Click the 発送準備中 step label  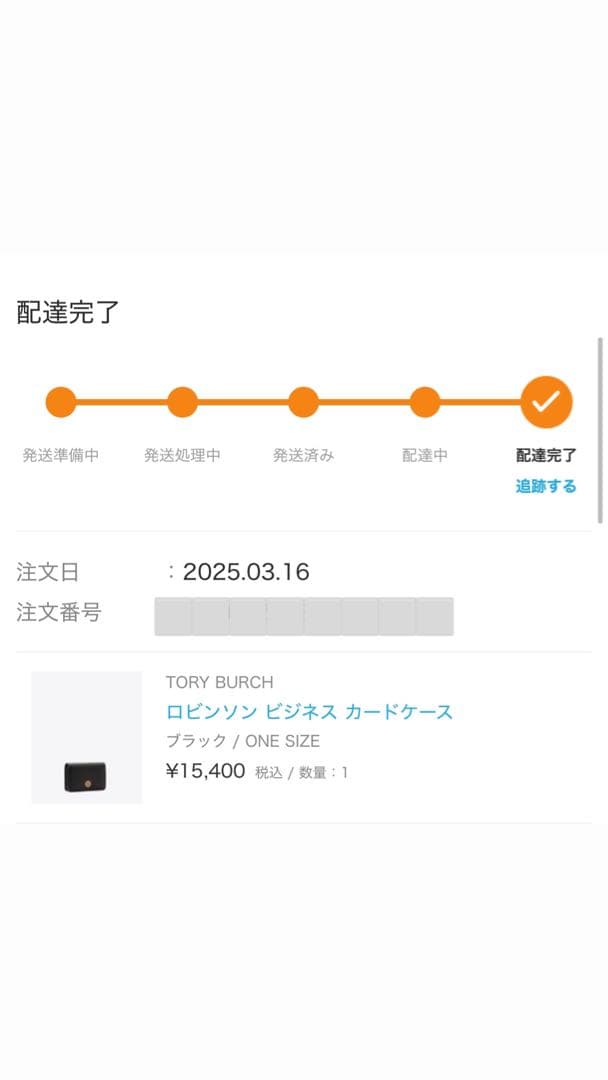coord(61,456)
